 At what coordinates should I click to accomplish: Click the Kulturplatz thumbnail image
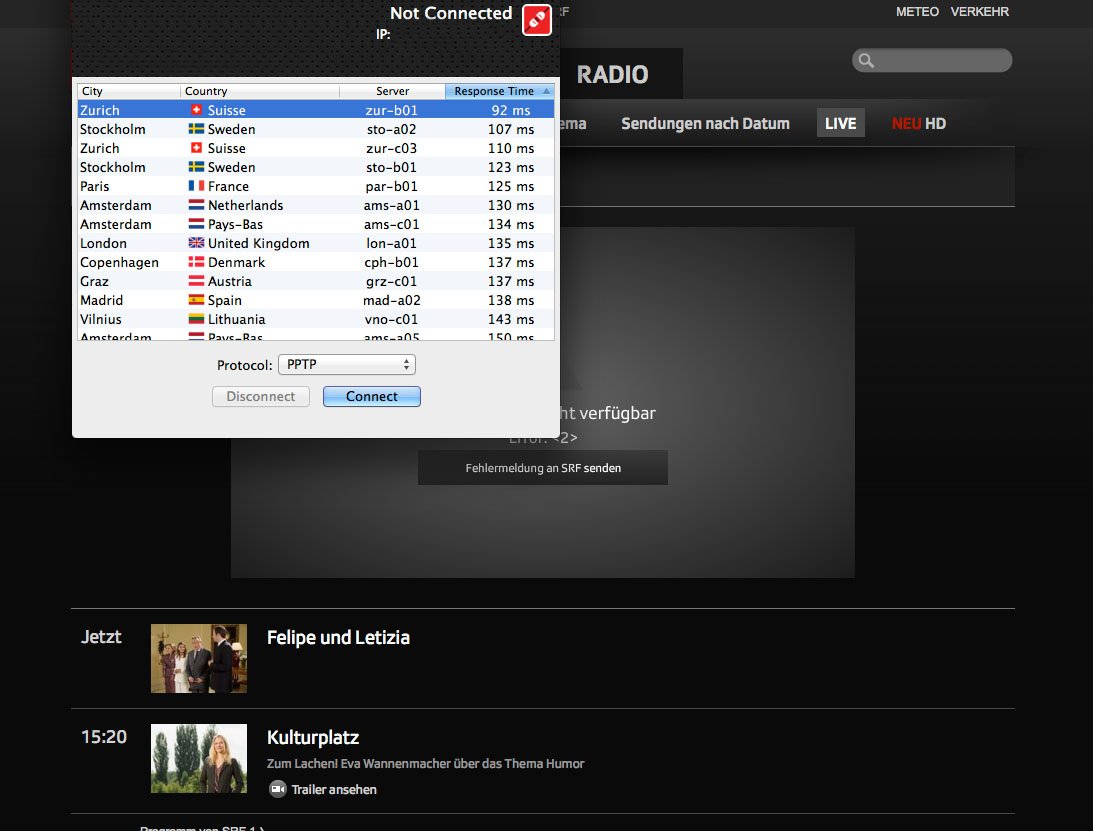pyautogui.click(x=199, y=758)
